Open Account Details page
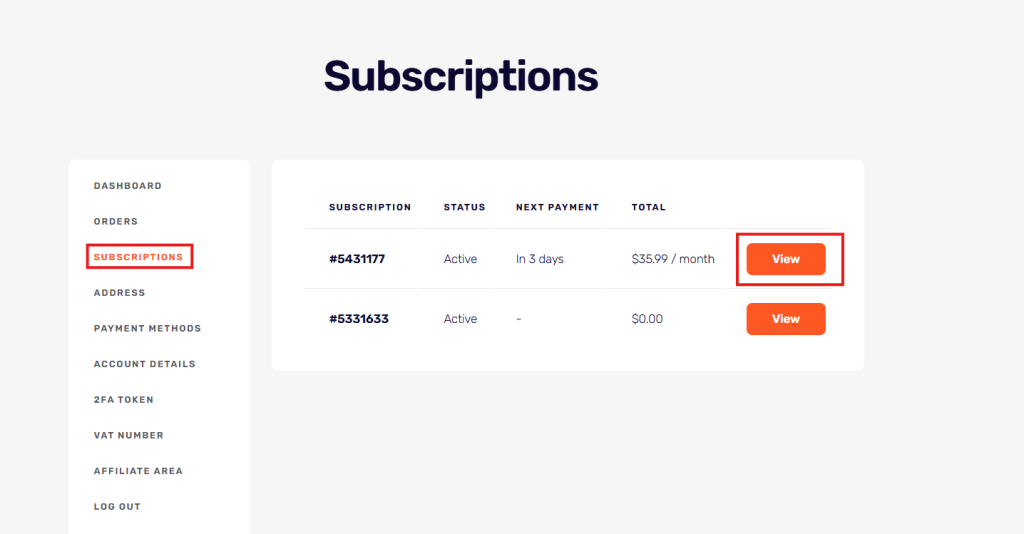Screen dimensions: 1024x534 pyautogui.click(x=144, y=364)
